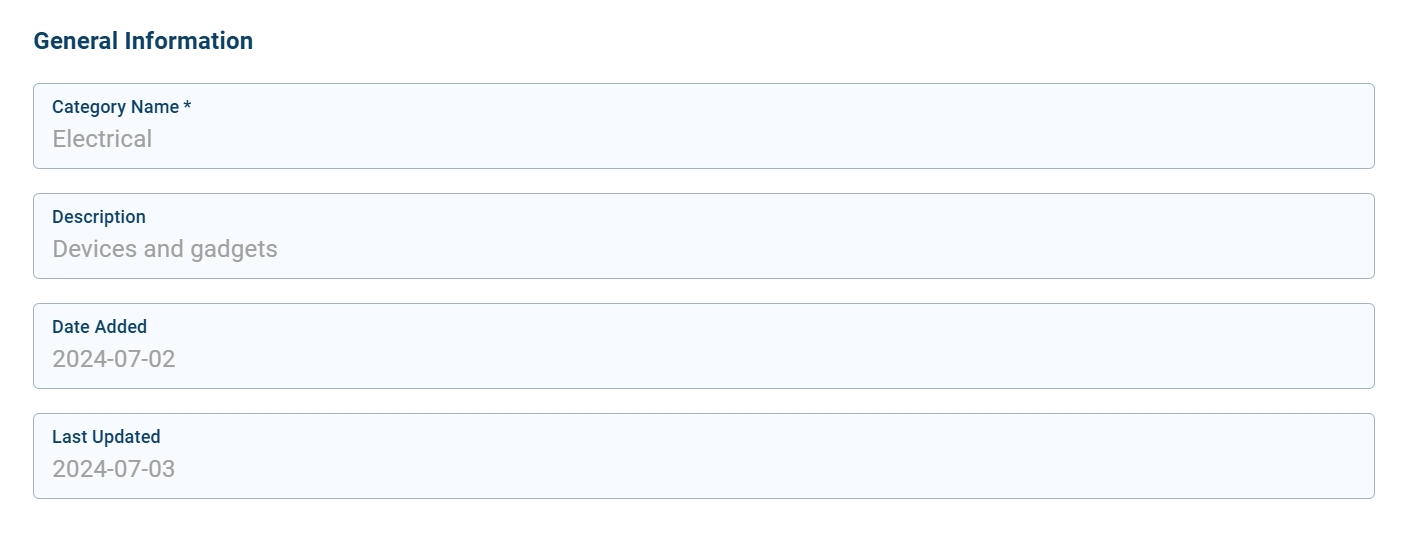Screen dimensions: 1419x549
Task: Click the word 'General' in the heading
Action: click(75, 41)
